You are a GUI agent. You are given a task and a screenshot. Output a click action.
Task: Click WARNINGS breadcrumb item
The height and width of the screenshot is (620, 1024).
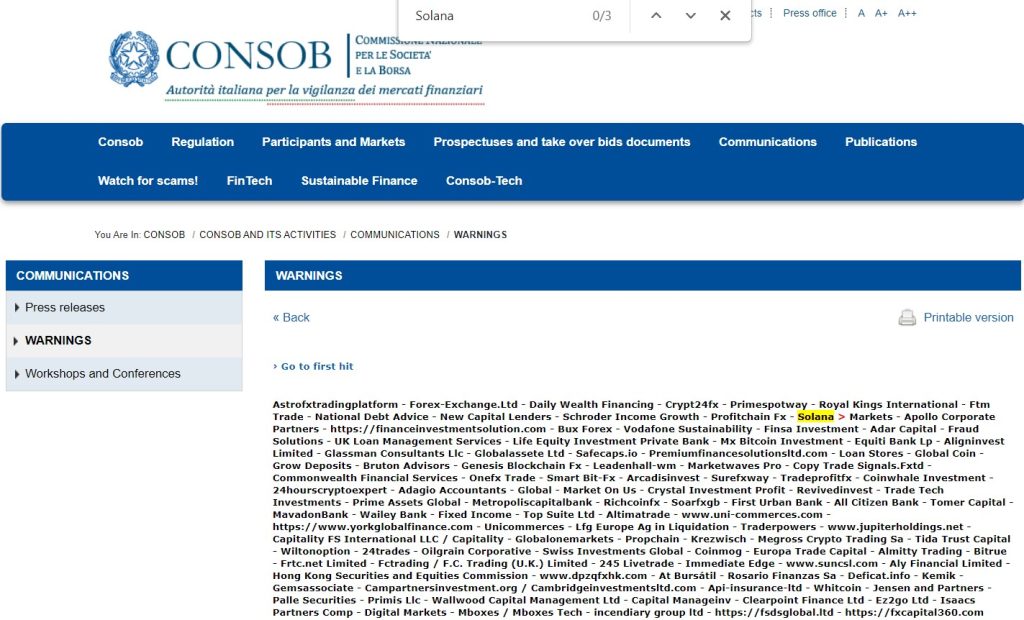pos(480,235)
